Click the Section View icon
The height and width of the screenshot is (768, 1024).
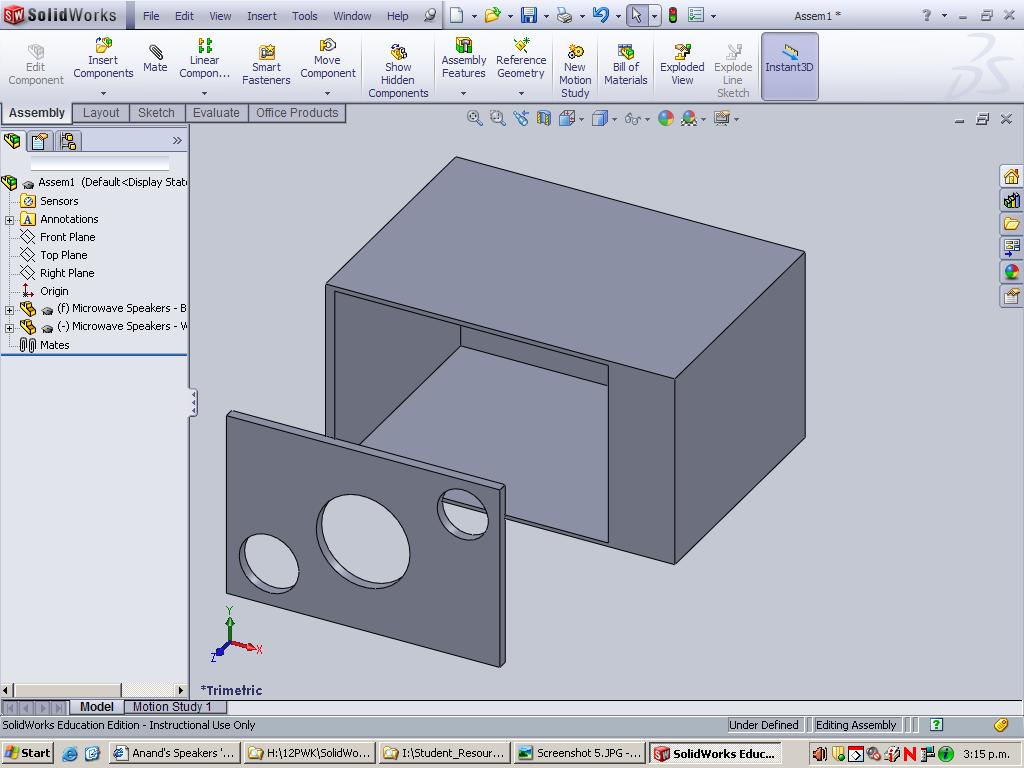[542, 117]
